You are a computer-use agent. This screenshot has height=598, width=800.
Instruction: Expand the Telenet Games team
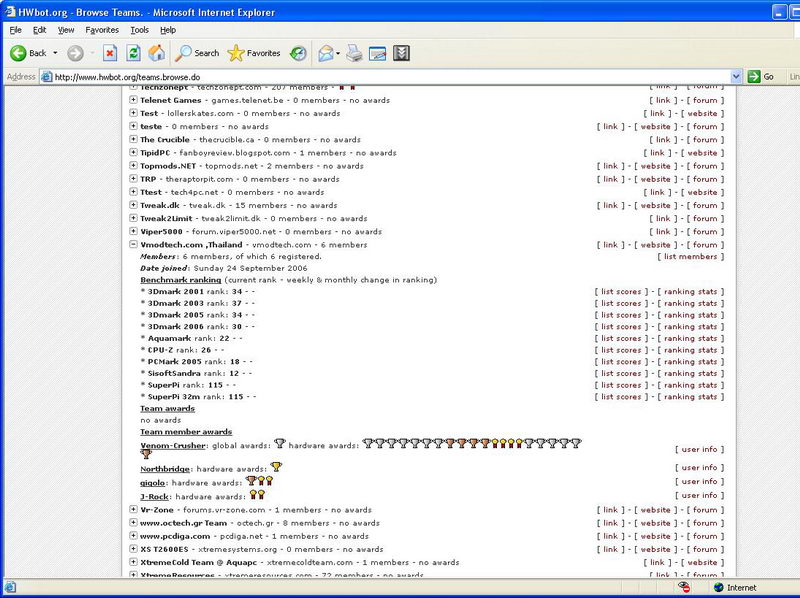click(x=133, y=99)
